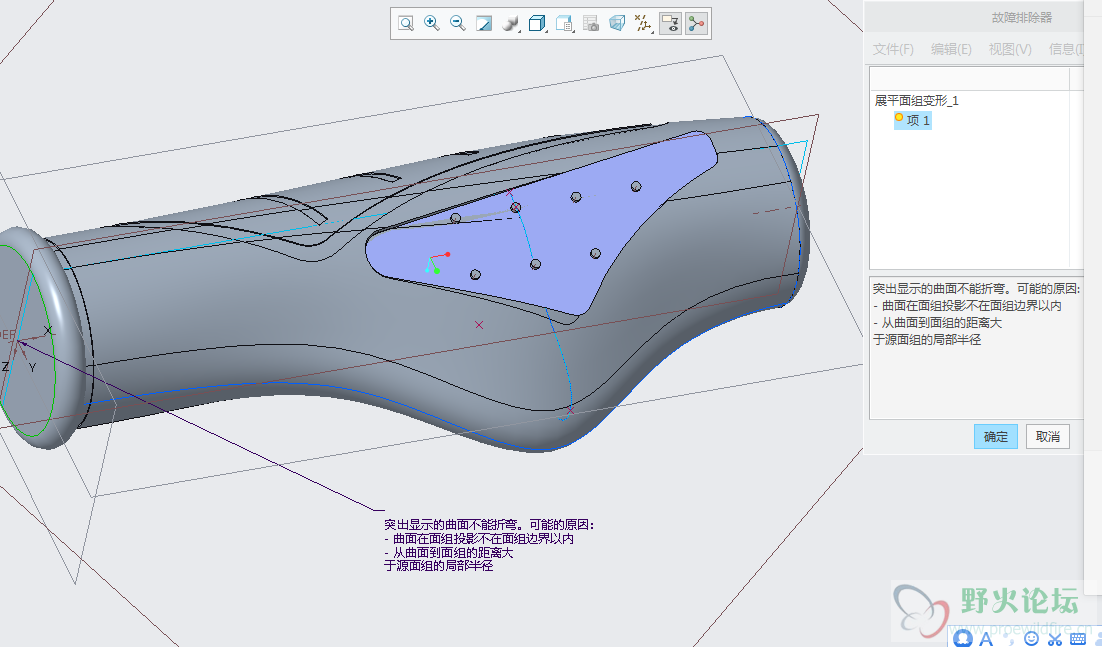Screen dimensions: 1102x647
Task: Open the saved orientations cube dropdown
Action: 538,24
